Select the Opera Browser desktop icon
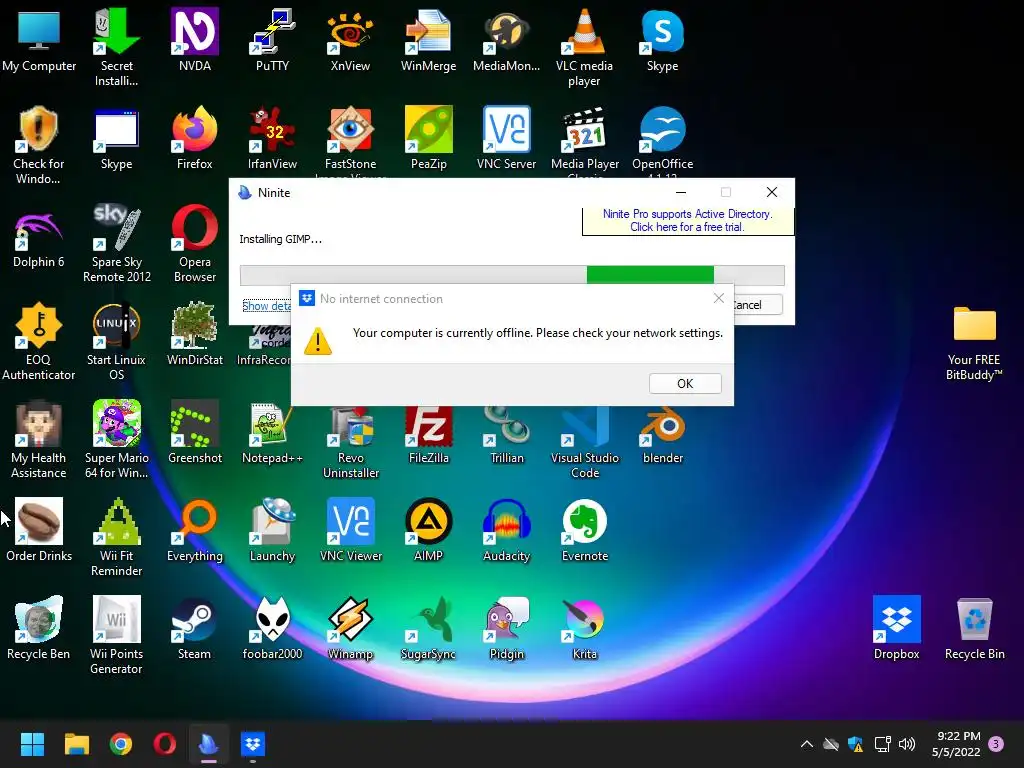 [x=195, y=244]
